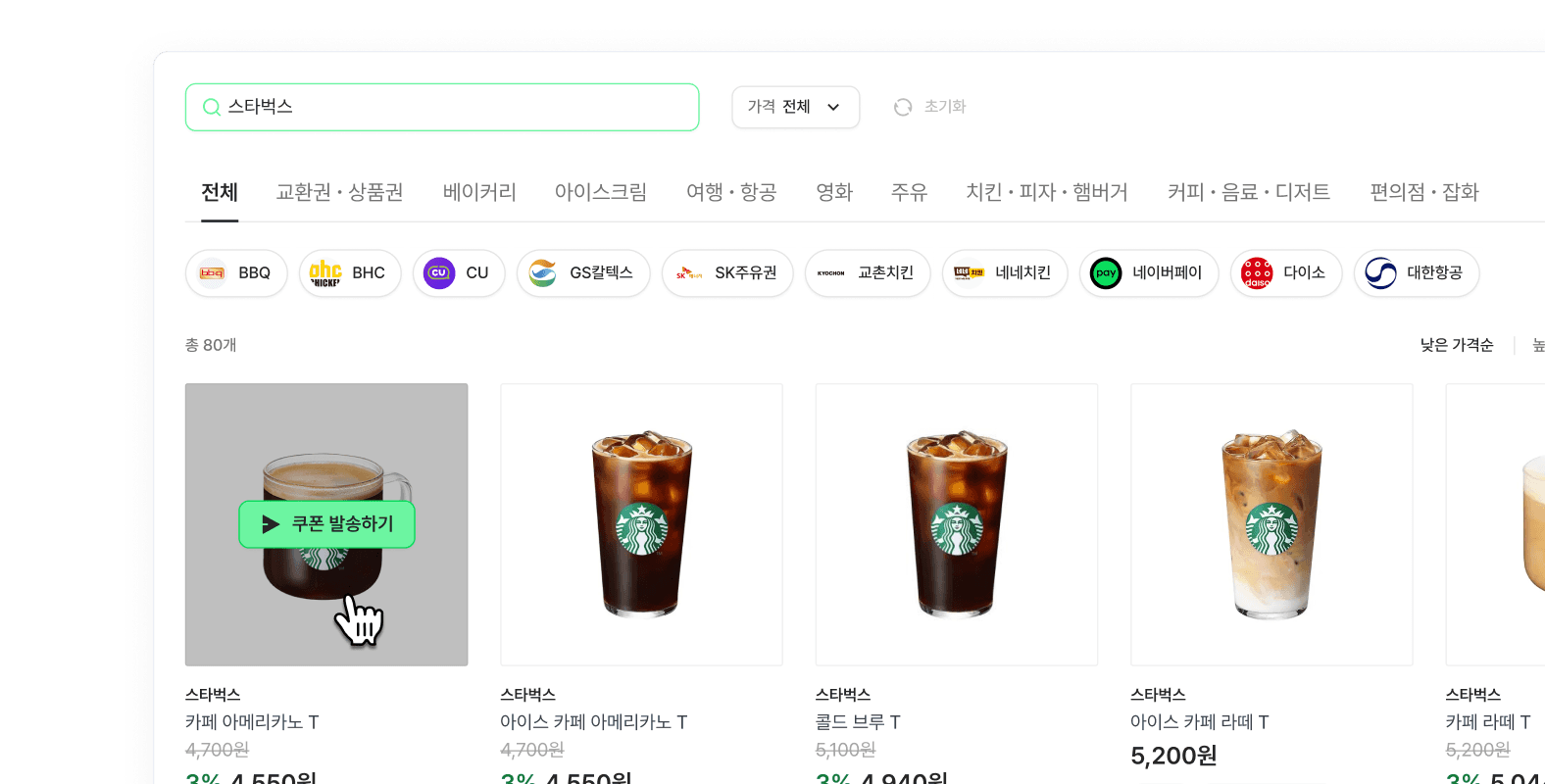The height and width of the screenshot is (784, 1545).
Task: Click the 총 80개 result count
Action: 211,345
